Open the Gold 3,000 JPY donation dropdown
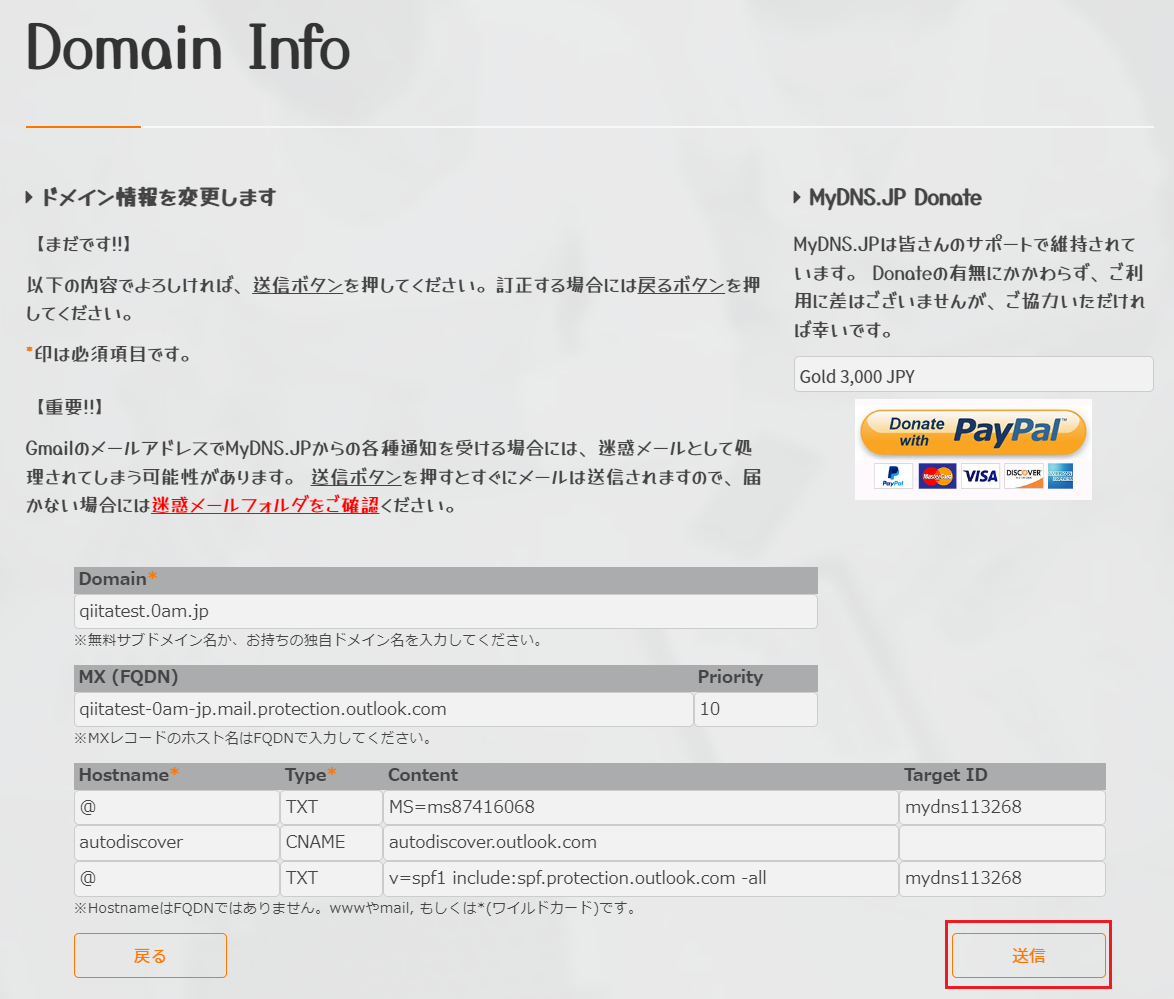The image size is (1174, 999). tap(973, 374)
